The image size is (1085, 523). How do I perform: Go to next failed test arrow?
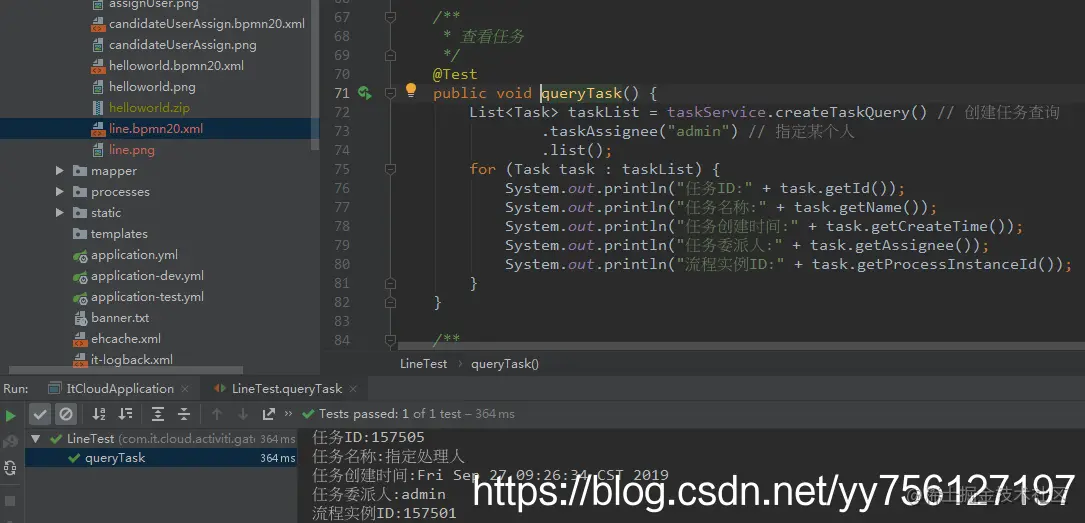243,414
